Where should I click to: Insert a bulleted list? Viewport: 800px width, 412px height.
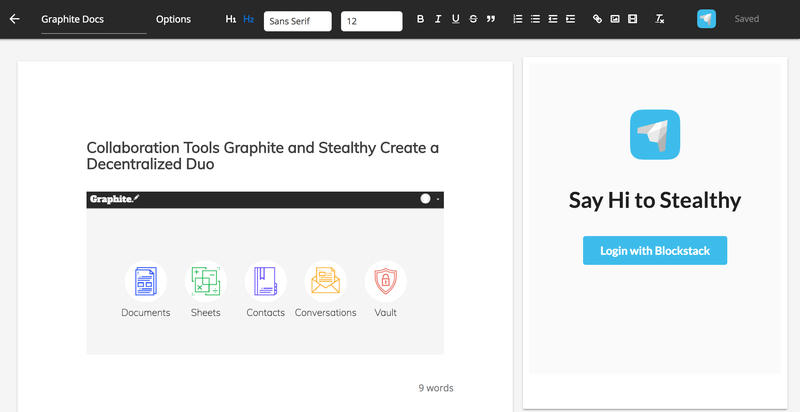pos(535,19)
